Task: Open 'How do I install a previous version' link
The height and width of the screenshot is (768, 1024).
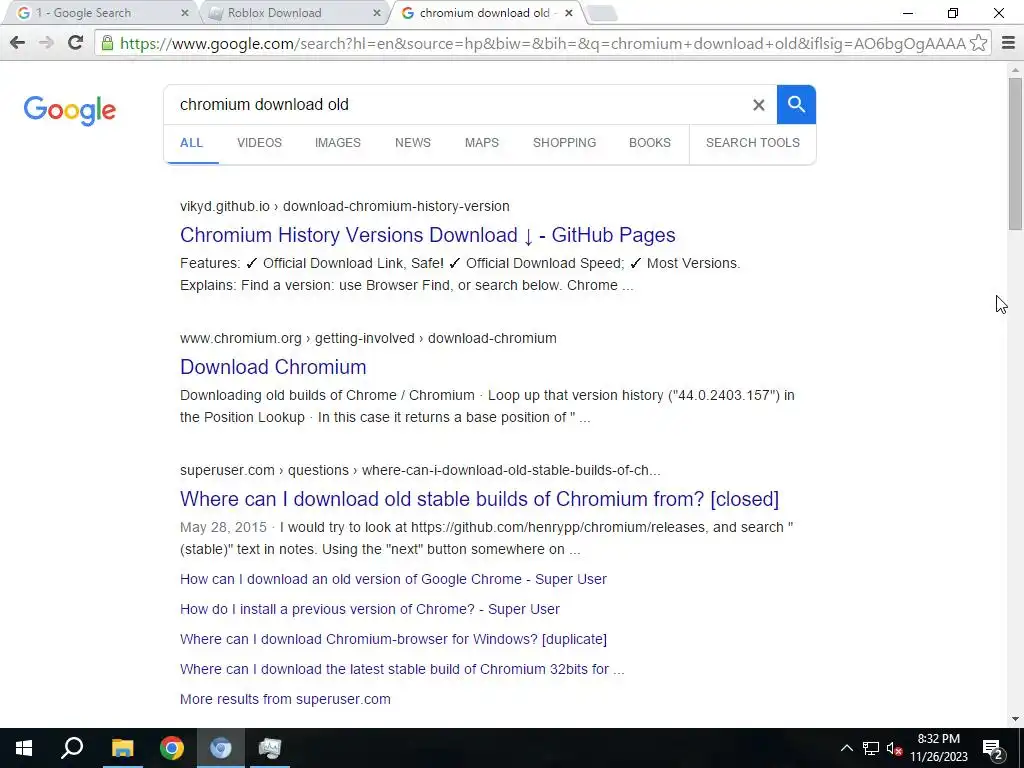Action: pos(370,609)
